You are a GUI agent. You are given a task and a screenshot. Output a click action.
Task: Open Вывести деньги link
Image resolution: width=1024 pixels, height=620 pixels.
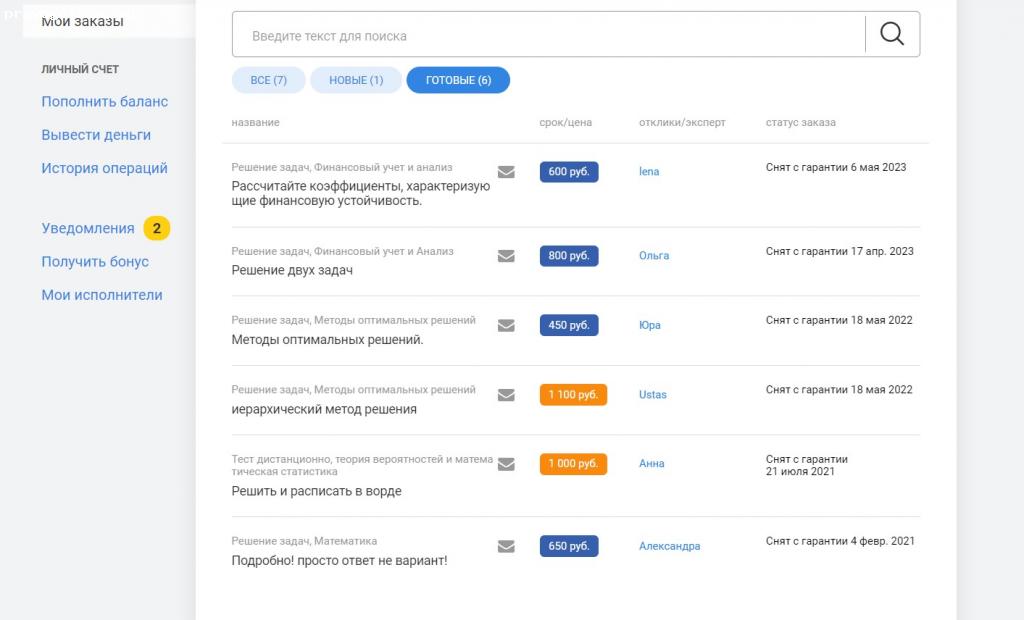[x=96, y=134]
